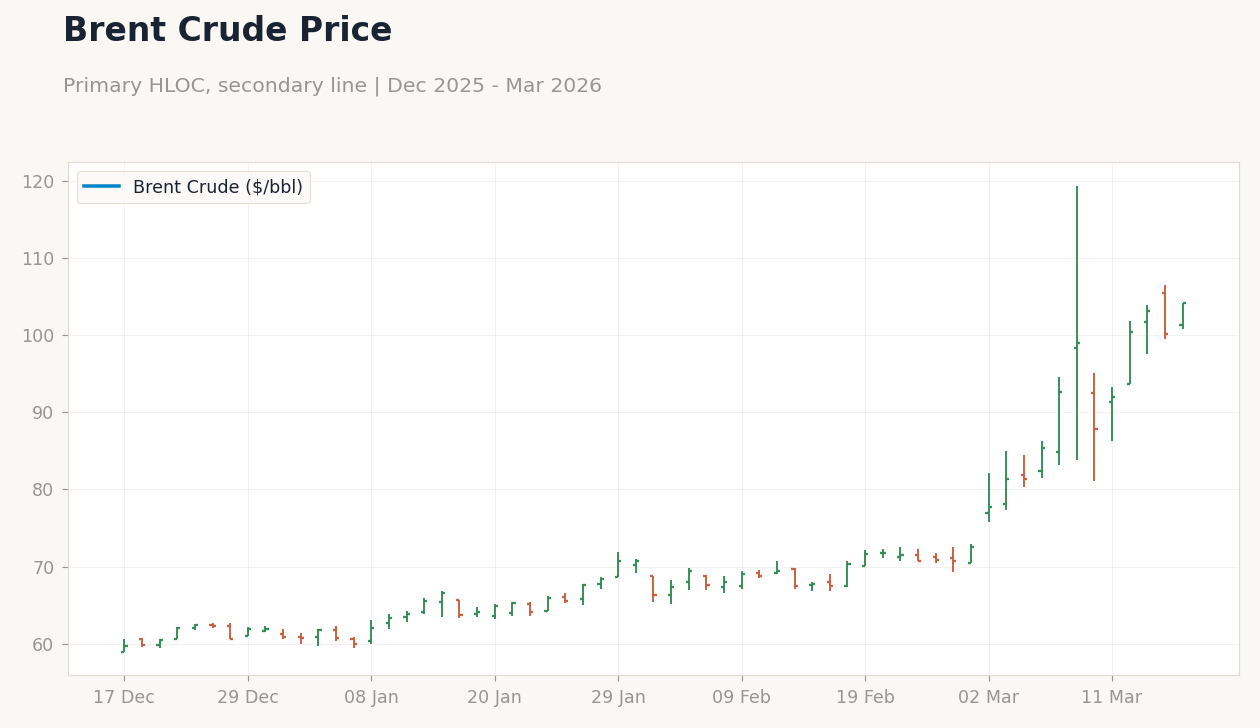Click the last green bar near 104
1260x728 pixels.
coord(1182,315)
